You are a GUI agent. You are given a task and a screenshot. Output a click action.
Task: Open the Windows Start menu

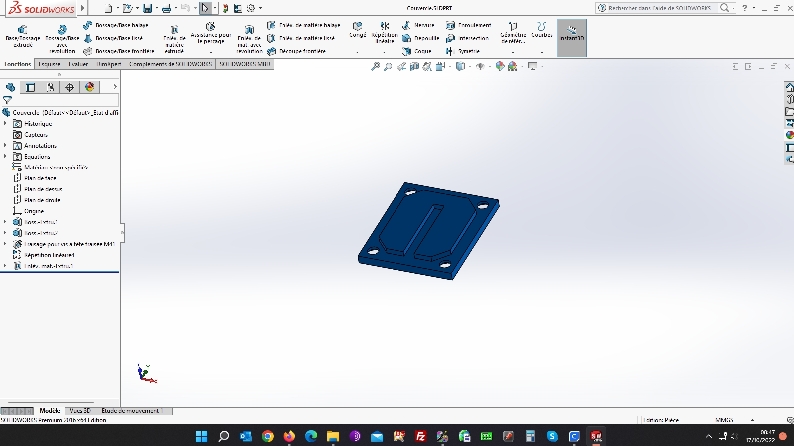(x=201, y=436)
